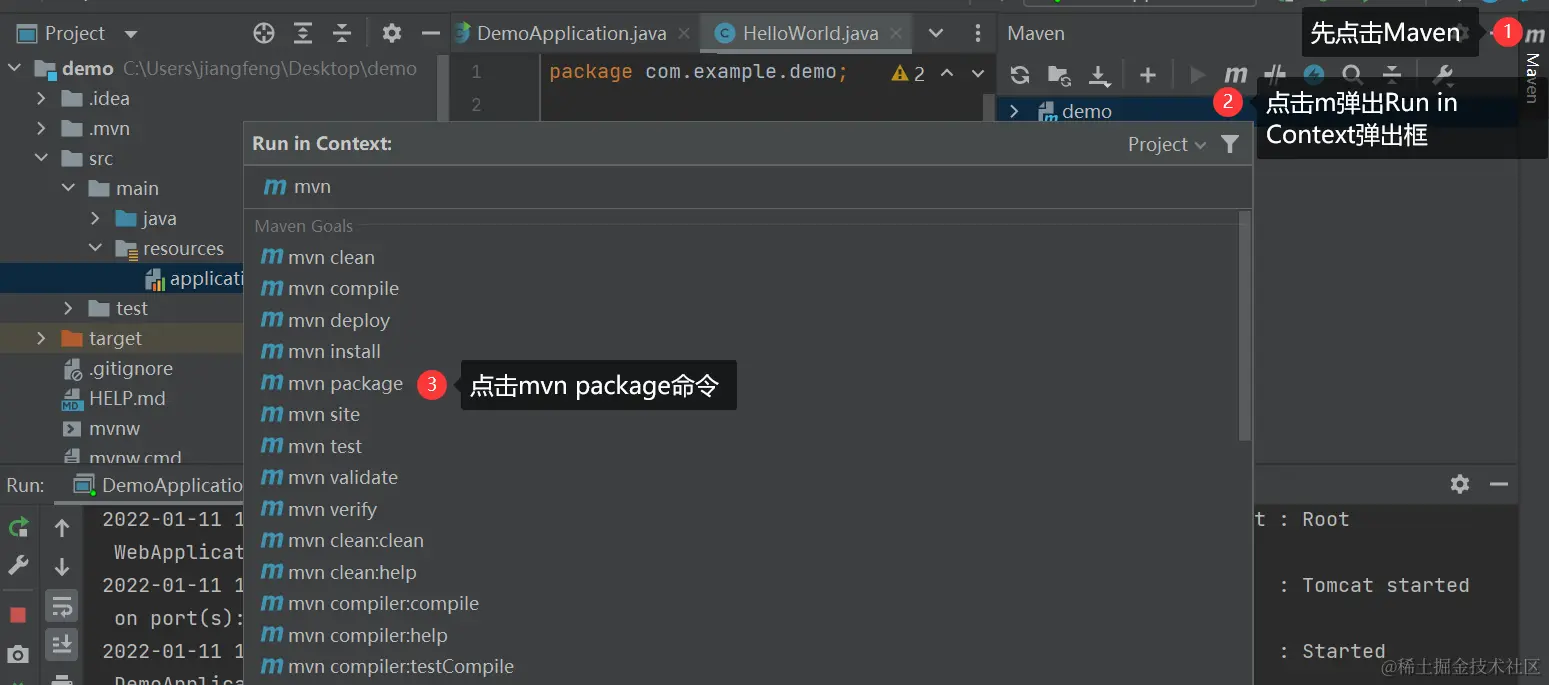The width and height of the screenshot is (1549, 685).
Task: Collapse the main folder
Action: click(68, 188)
